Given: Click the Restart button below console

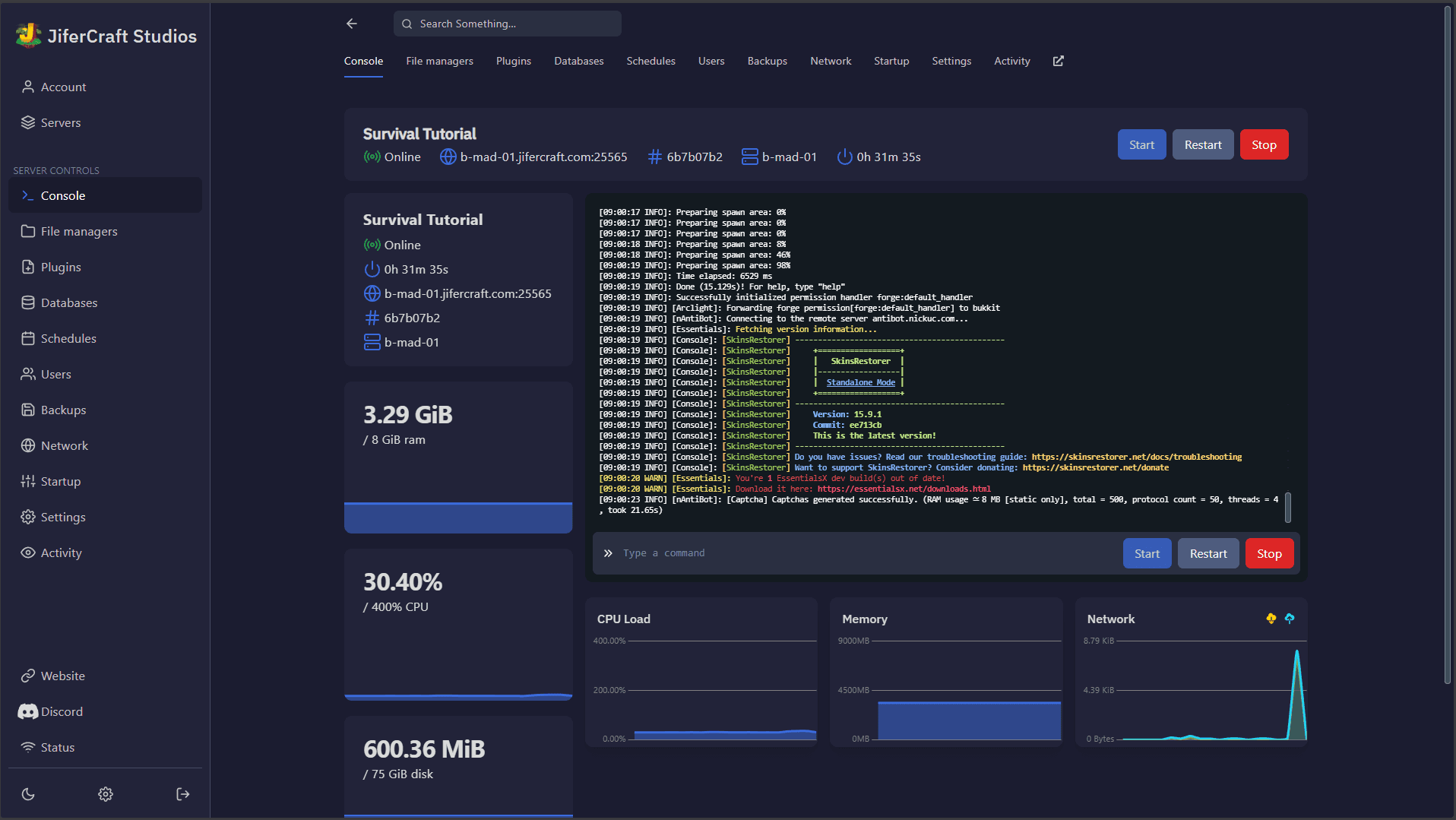Looking at the screenshot, I should coord(1208,553).
